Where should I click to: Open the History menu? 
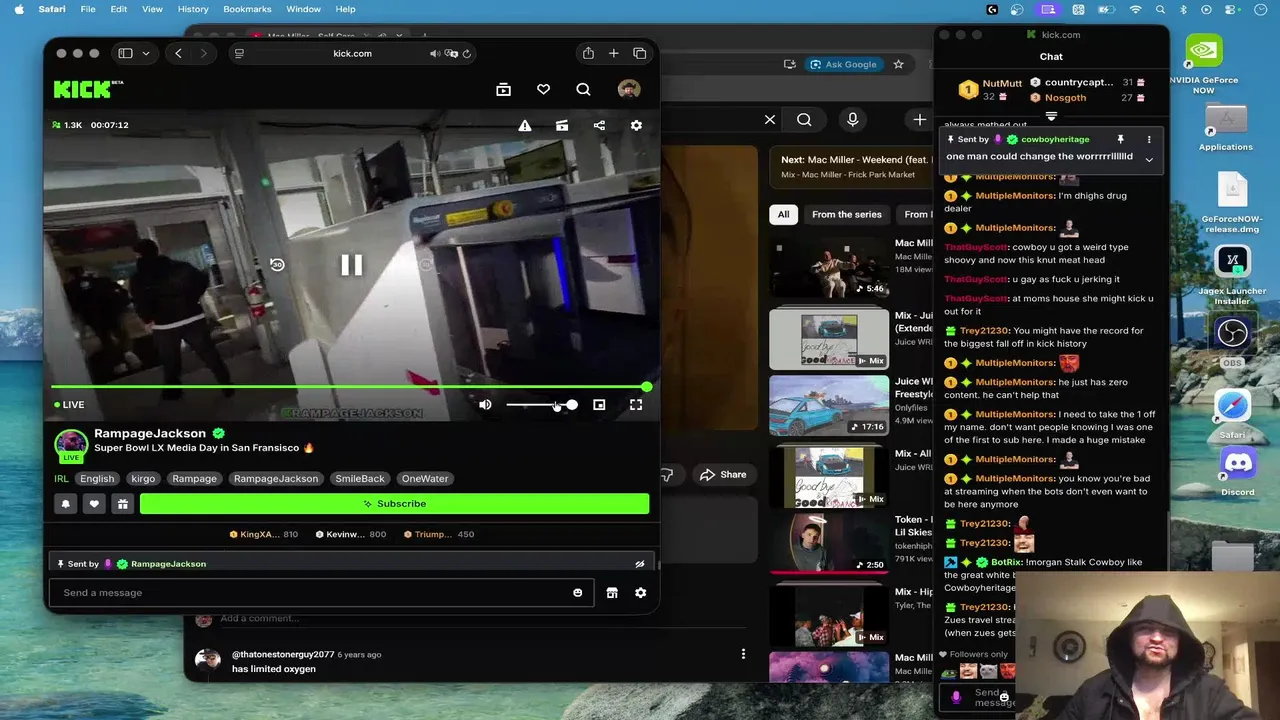[193, 9]
